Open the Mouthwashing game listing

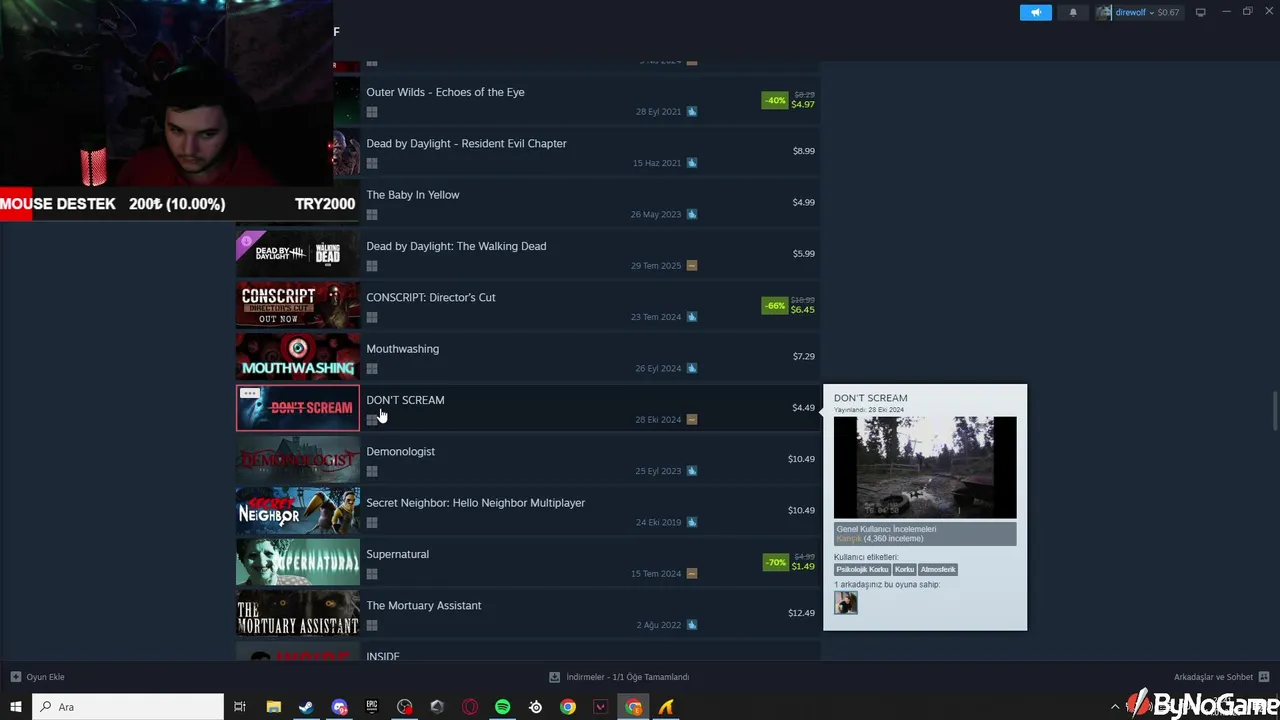click(x=402, y=349)
